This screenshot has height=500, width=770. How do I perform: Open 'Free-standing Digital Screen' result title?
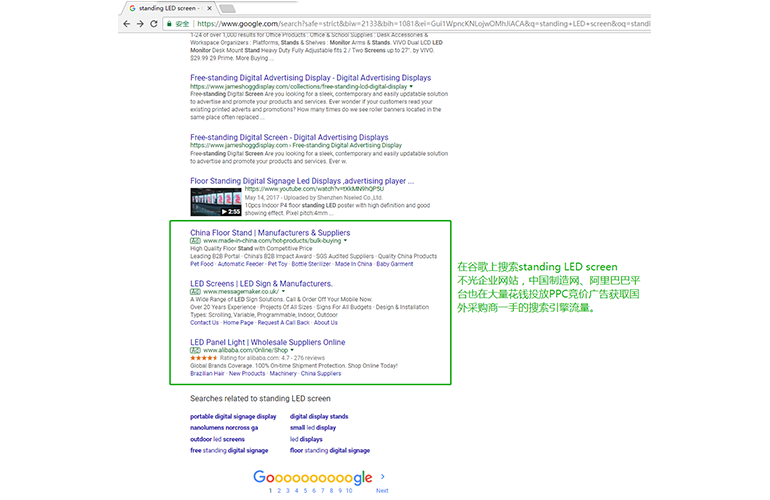click(x=289, y=137)
